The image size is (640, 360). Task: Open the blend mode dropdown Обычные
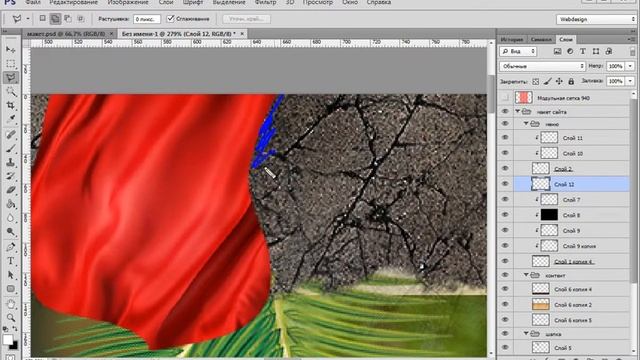click(542, 66)
